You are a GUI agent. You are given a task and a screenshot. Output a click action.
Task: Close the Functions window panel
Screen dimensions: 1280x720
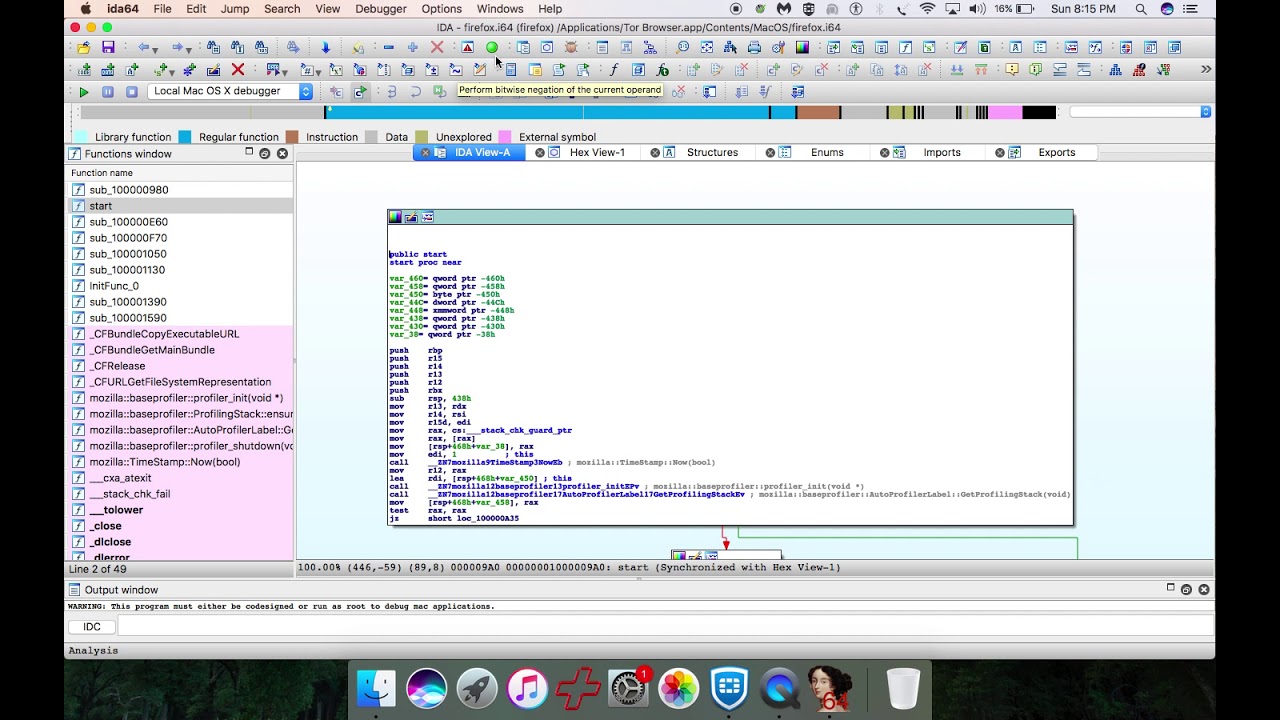click(282, 153)
